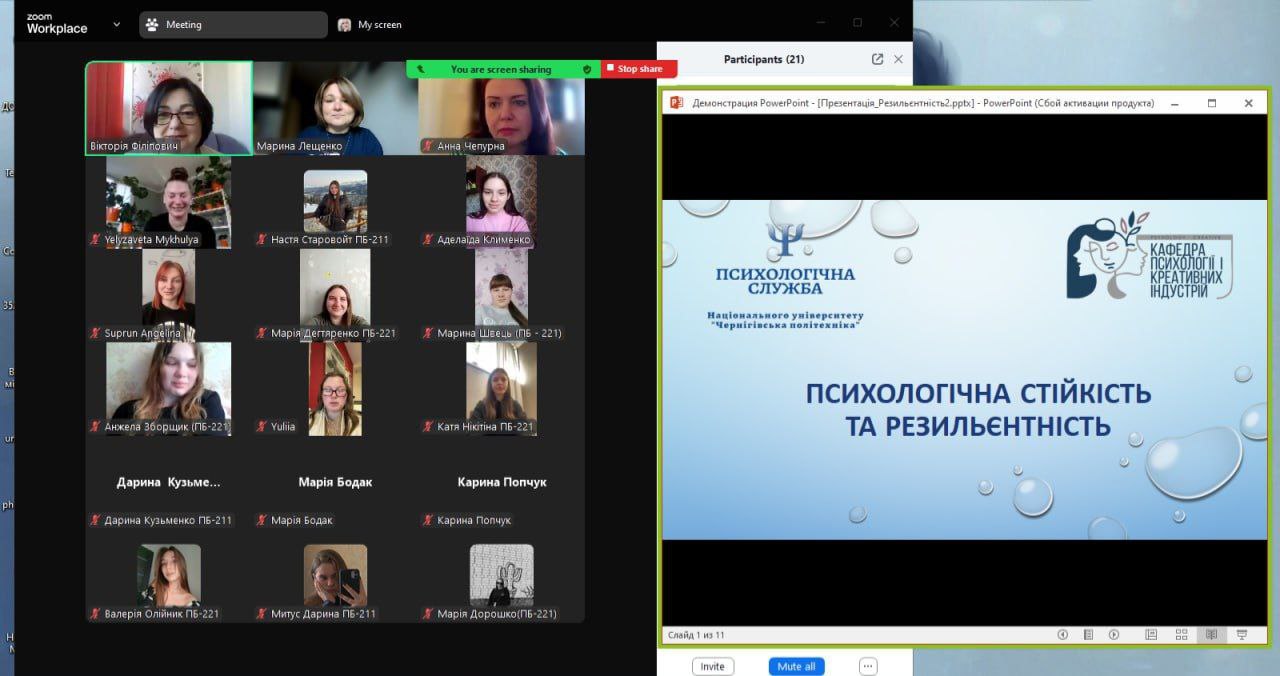Click previous slide arrow in PowerPoint status bar
Screen dimensions: 1280x676
pyautogui.click(x=1062, y=634)
